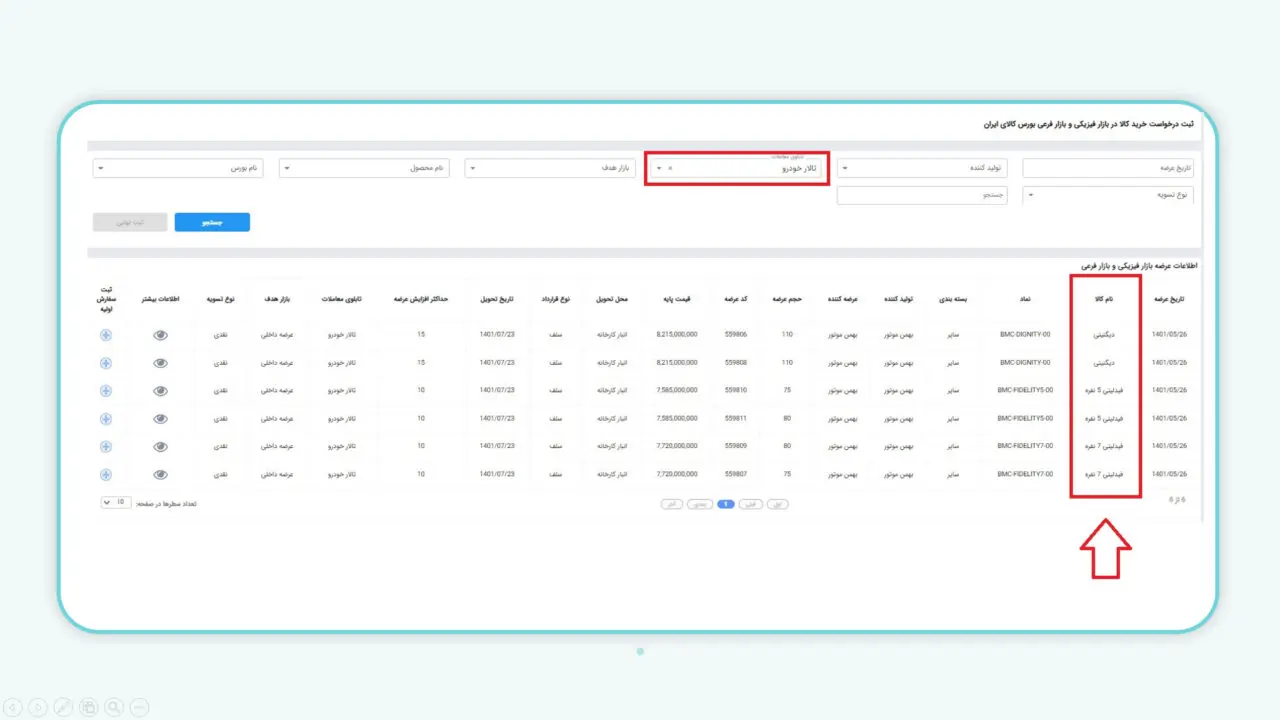Click the slideshow zoom magnifier icon
Viewport: 1280px width, 720px height.
coord(113,707)
